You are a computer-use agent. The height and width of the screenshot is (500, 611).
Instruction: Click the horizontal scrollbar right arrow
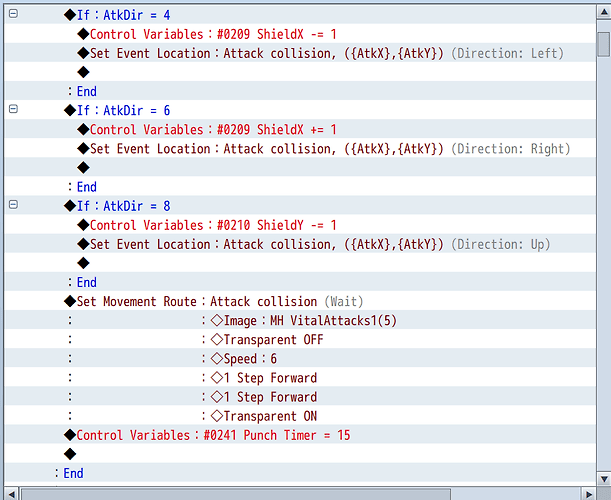pyautogui.click(x=589, y=494)
